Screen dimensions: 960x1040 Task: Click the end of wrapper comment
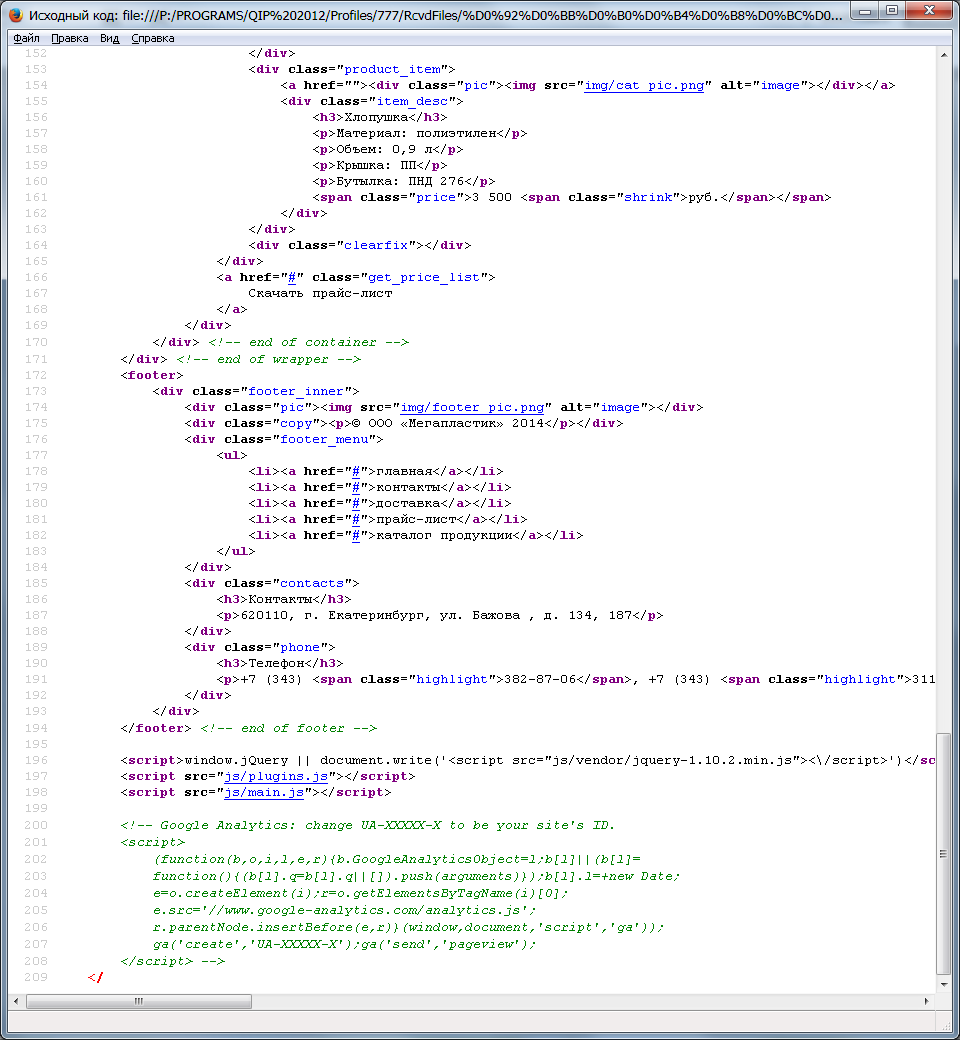tap(269, 359)
